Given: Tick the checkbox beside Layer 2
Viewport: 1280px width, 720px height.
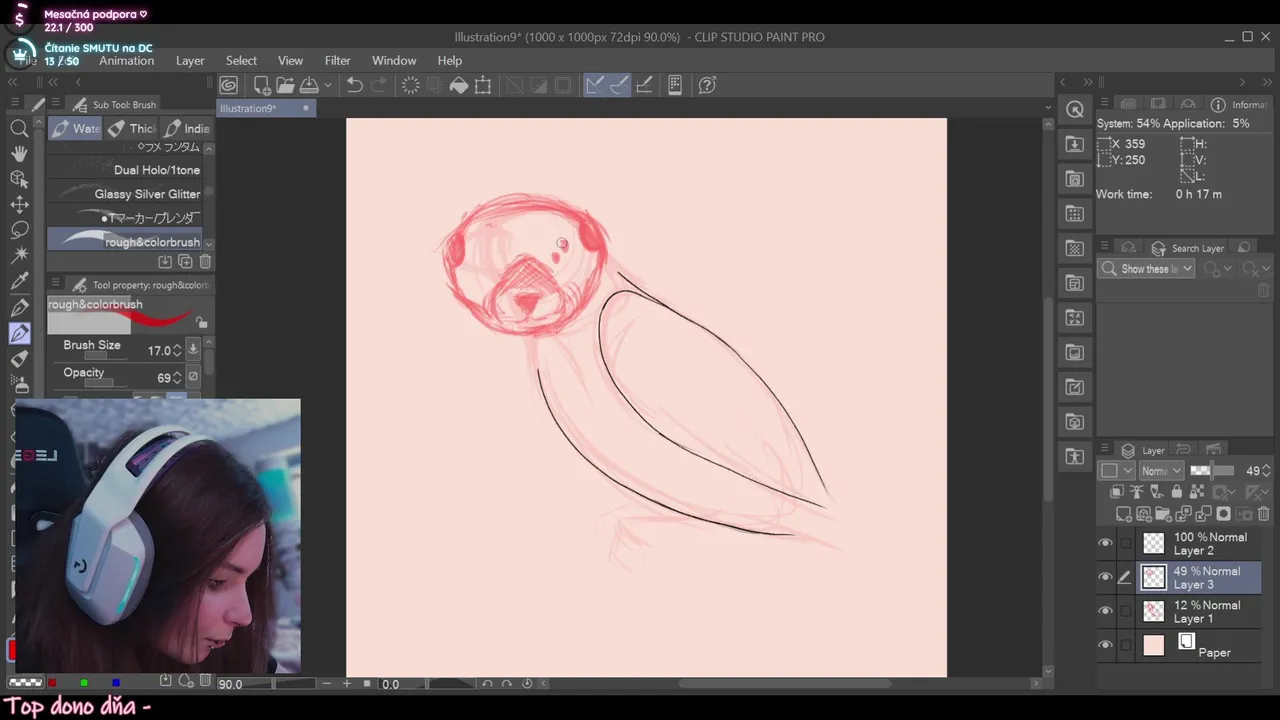Looking at the screenshot, I should pos(1126,543).
